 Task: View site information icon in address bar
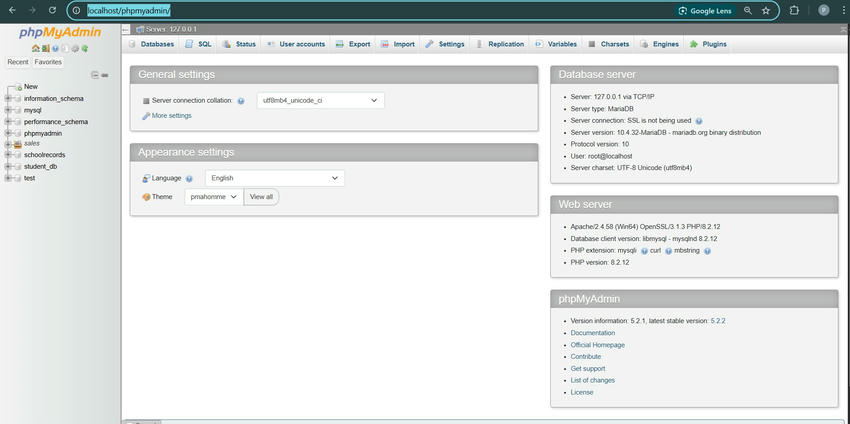point(76,10)
